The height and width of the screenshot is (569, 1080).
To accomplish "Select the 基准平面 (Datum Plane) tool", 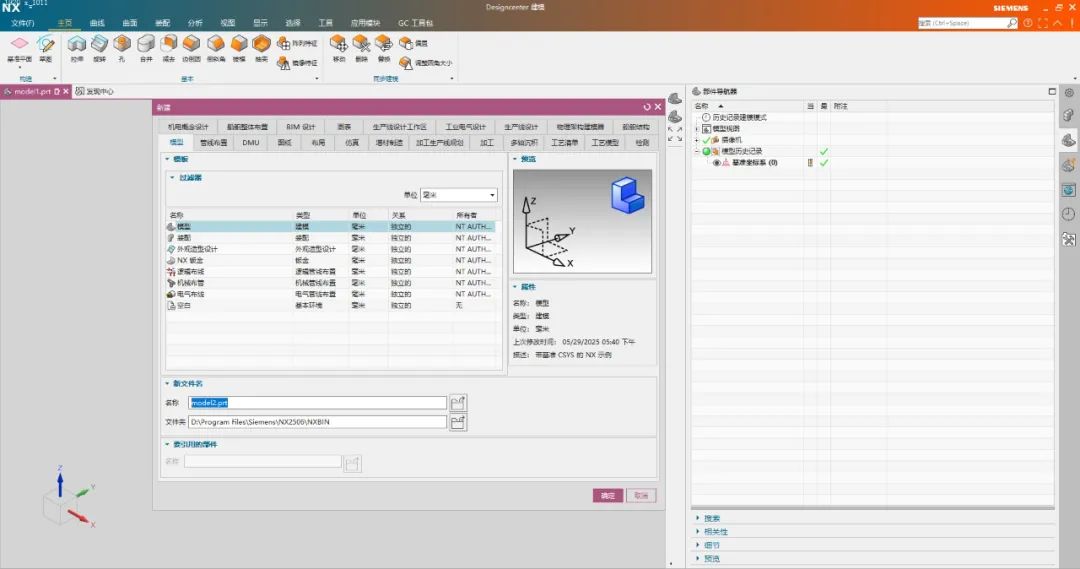I will (x=19, y=49).
